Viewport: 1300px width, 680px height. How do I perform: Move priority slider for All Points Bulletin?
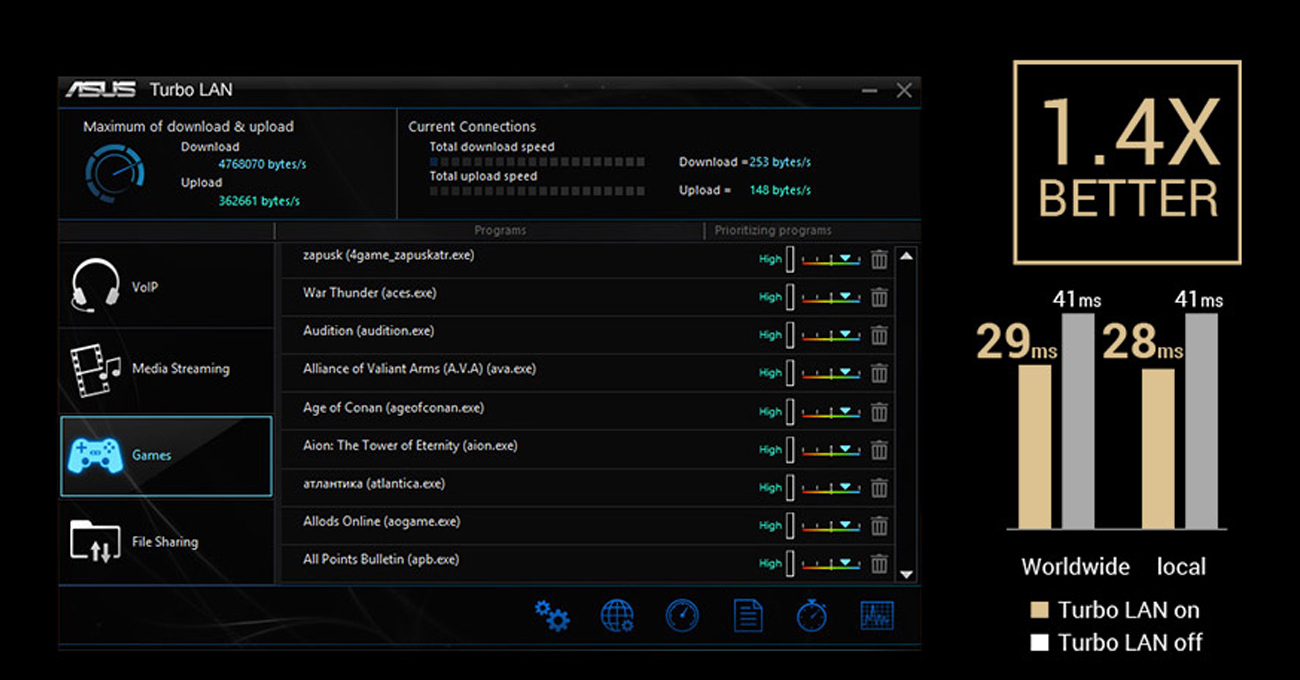click(831, 563)
